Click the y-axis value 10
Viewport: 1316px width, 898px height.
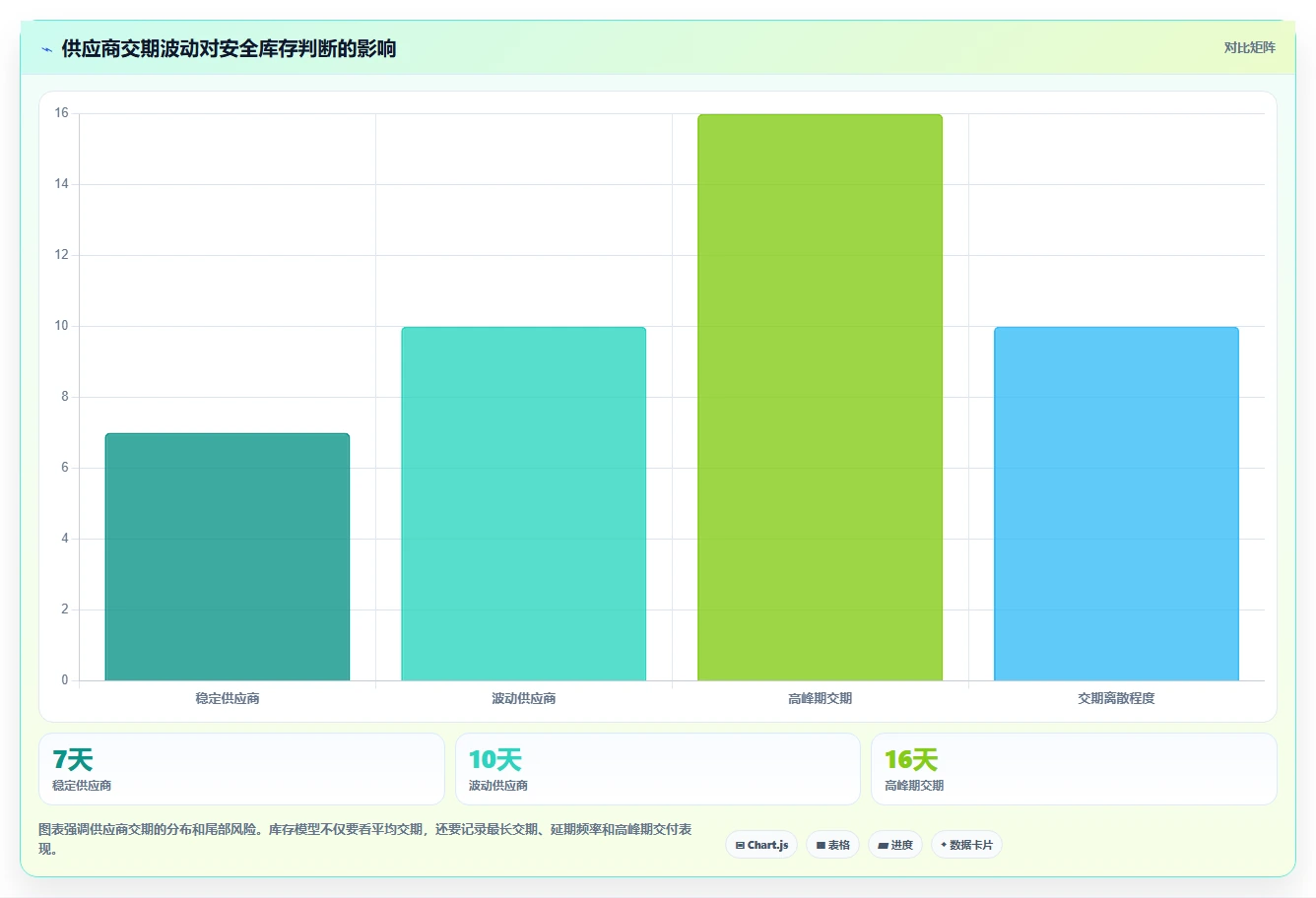(x=62, y=326)
